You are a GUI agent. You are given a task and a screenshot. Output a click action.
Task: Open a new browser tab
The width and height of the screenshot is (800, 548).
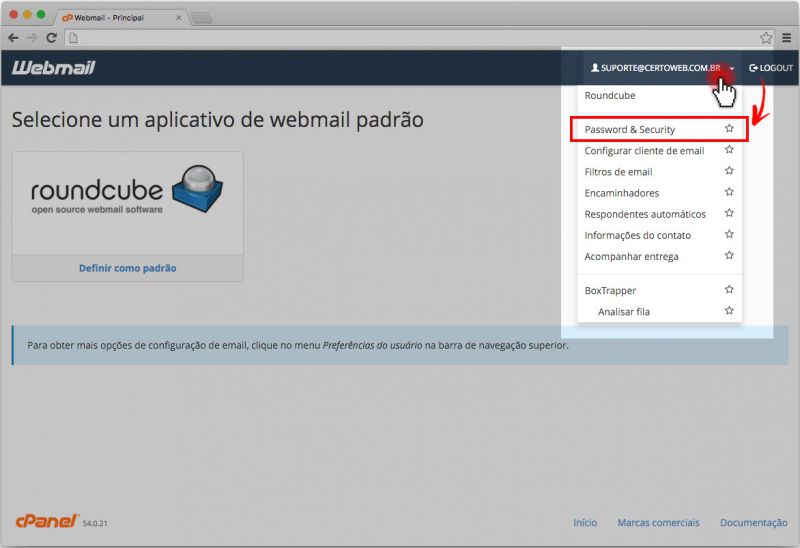click(x=202, y=18)
